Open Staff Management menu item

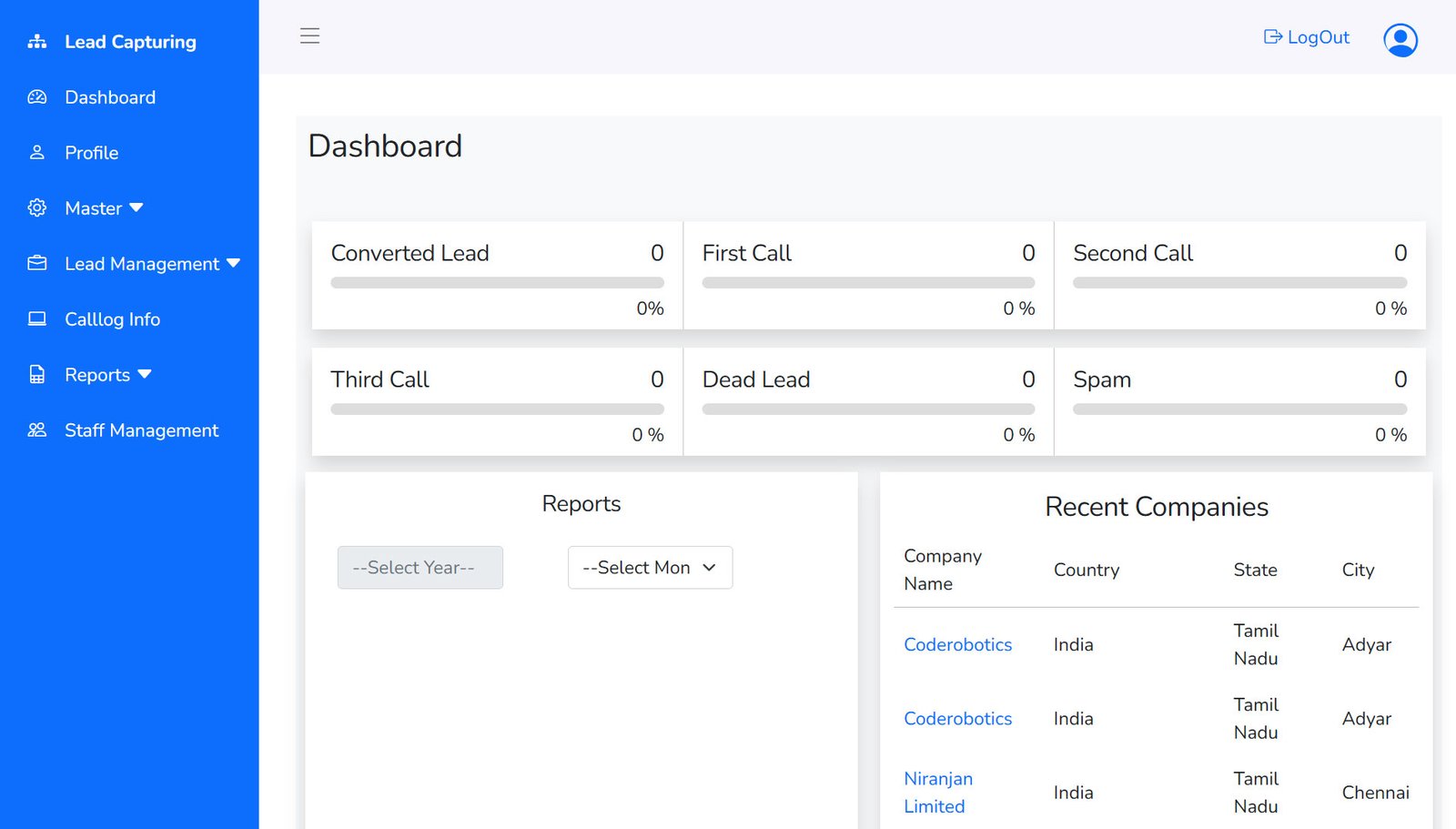point(142,430)
